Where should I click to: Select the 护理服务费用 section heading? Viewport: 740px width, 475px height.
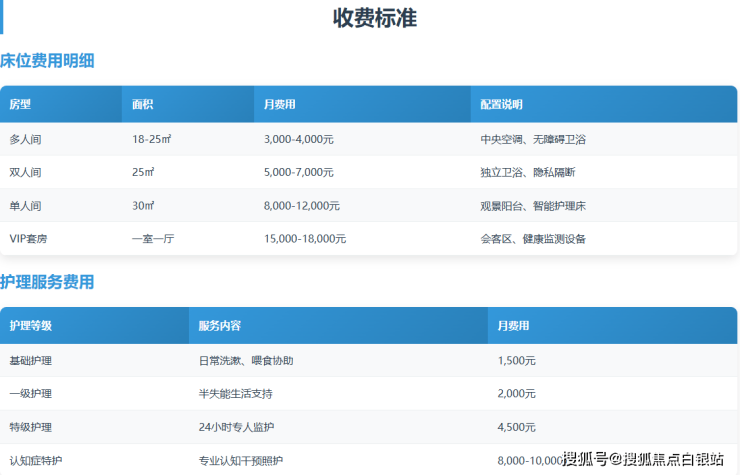tap(48, 282)
